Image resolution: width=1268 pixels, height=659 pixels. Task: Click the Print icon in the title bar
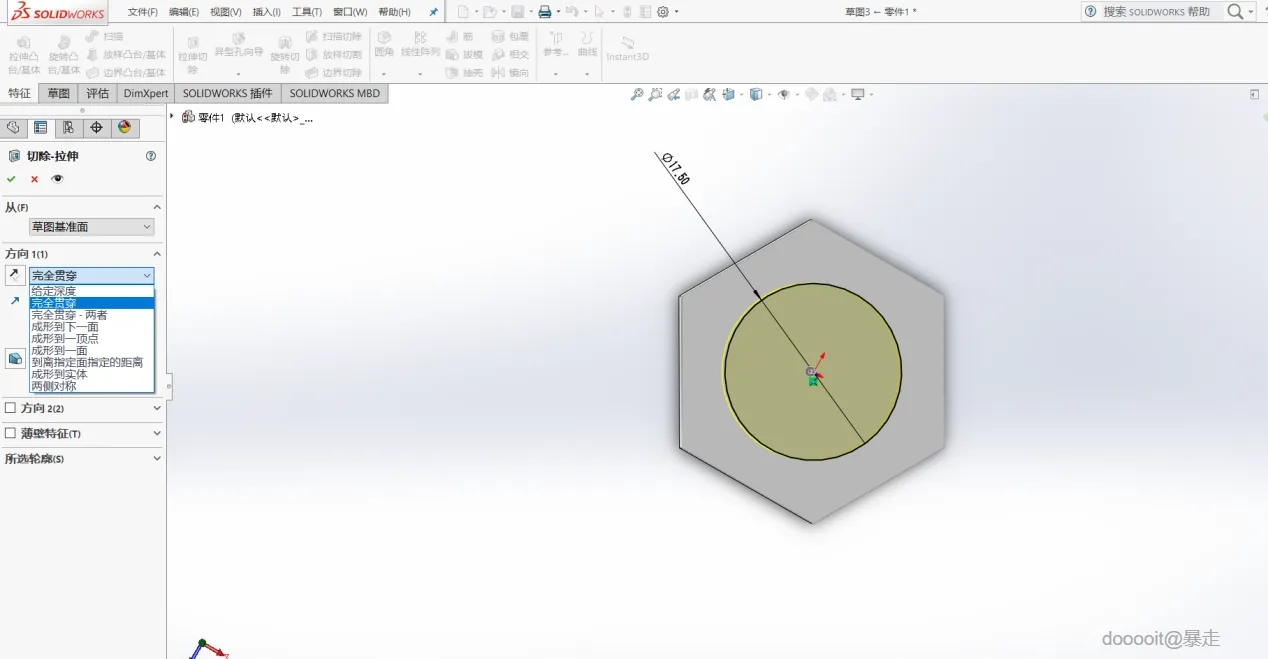544,12
